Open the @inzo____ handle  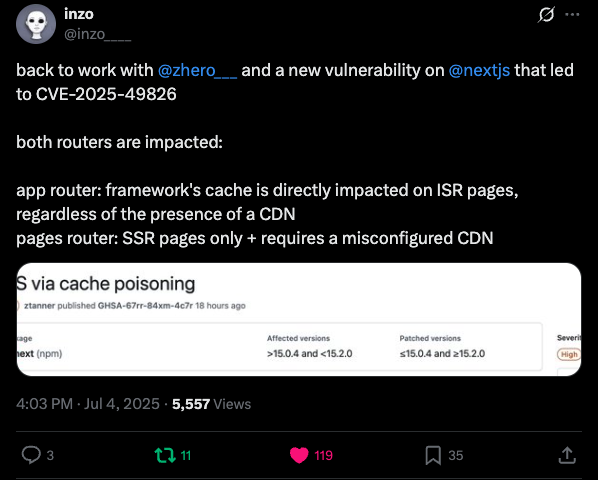(x=98, y=34)
